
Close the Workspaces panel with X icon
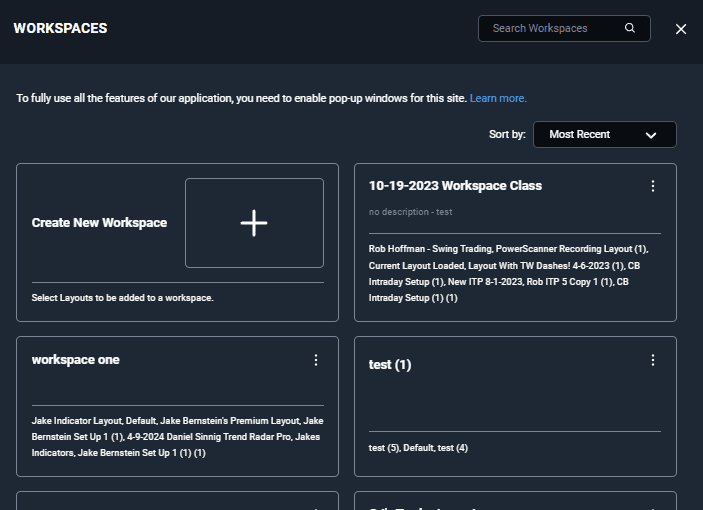[681, 29]
